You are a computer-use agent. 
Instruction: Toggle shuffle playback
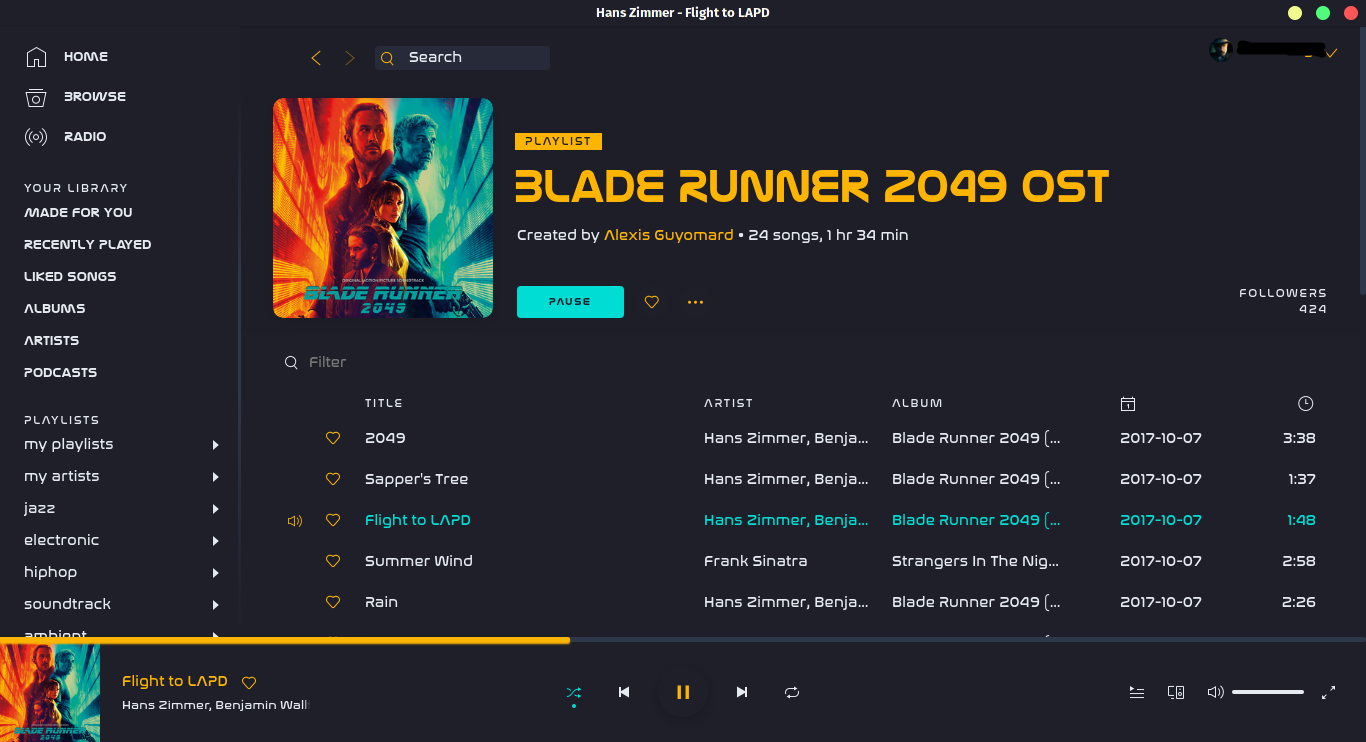[574, 692]
